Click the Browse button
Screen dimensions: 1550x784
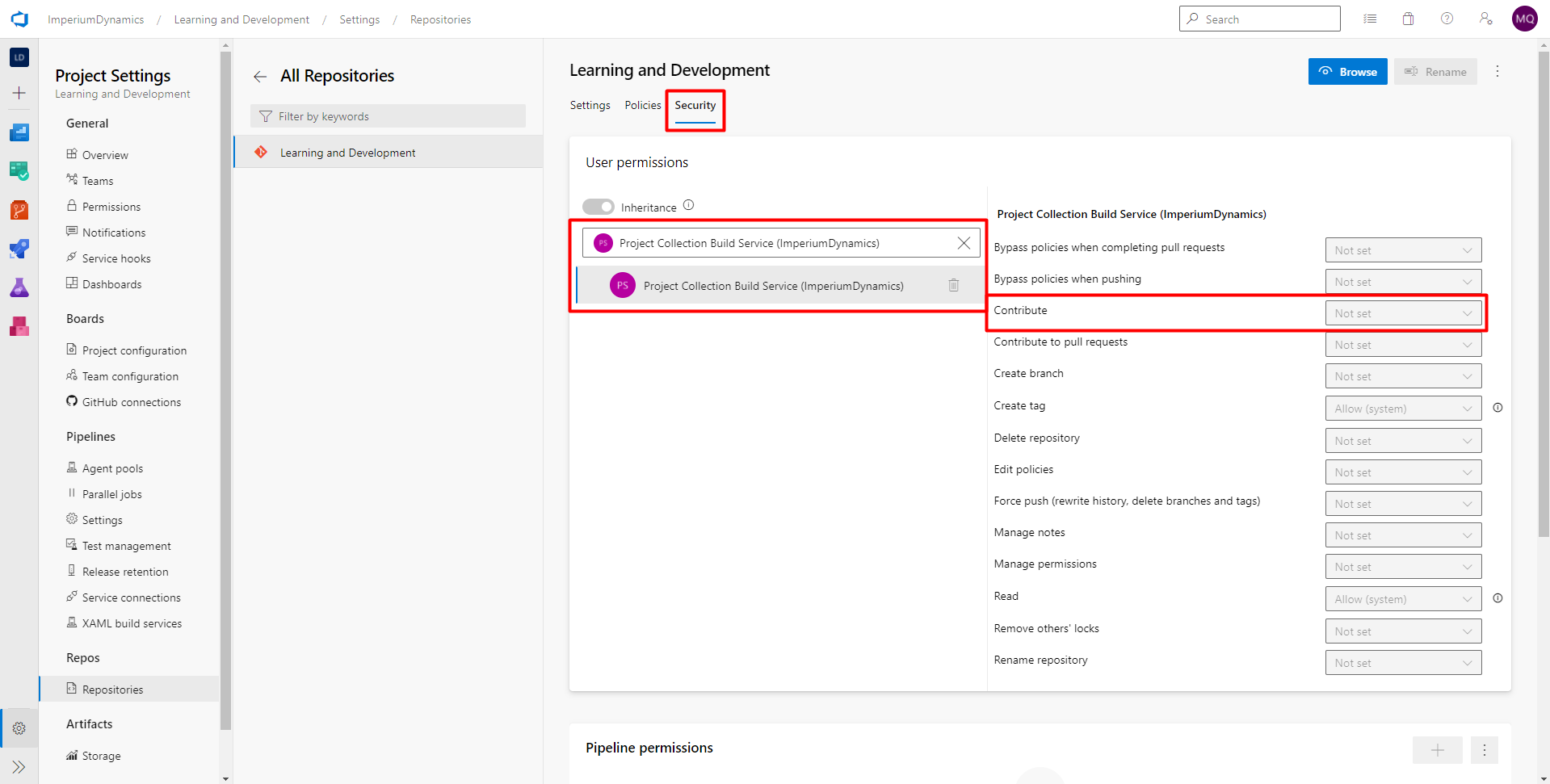[x=1347, y=71]
